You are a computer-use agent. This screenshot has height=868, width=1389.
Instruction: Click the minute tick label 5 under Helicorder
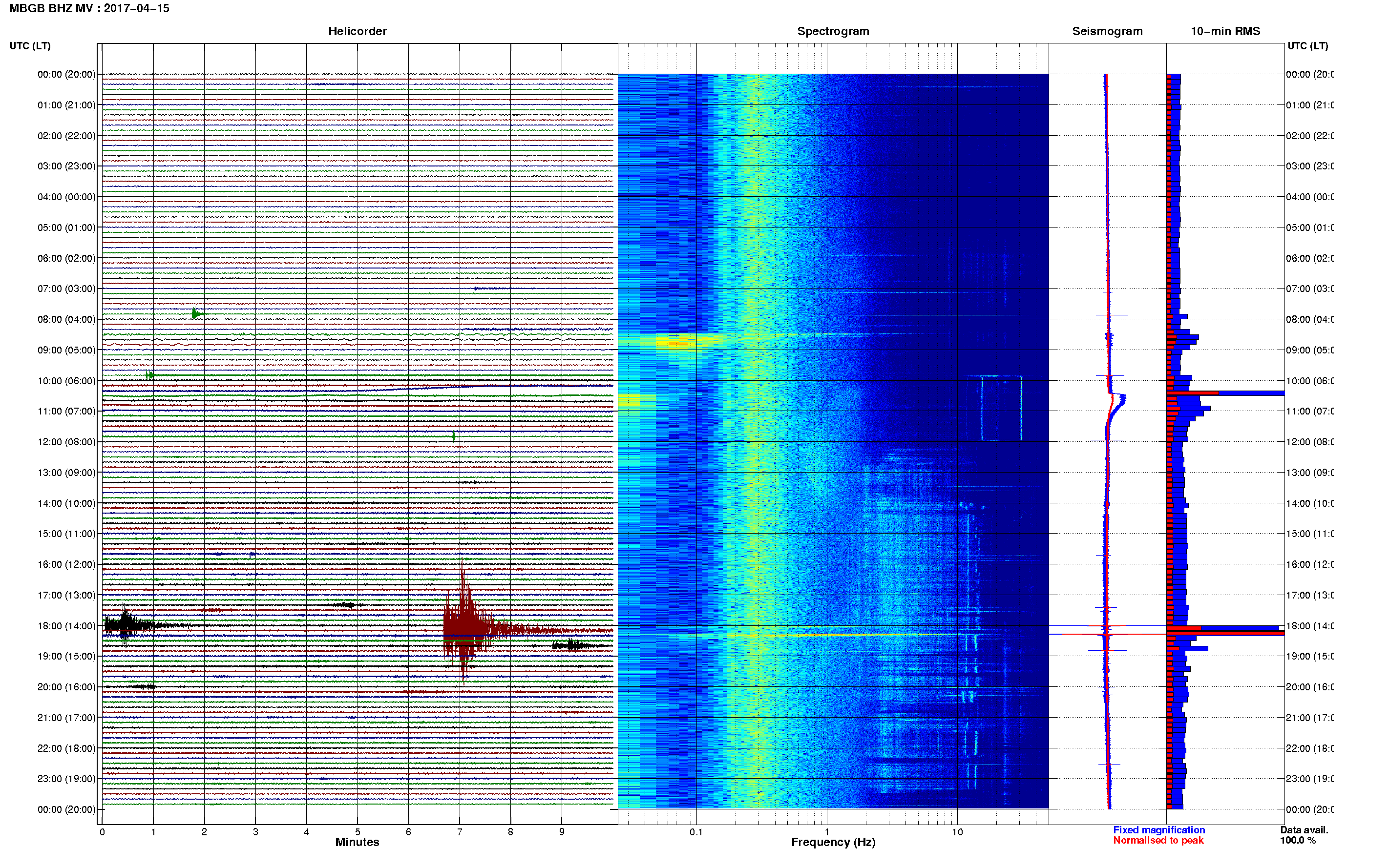(357, 832)
